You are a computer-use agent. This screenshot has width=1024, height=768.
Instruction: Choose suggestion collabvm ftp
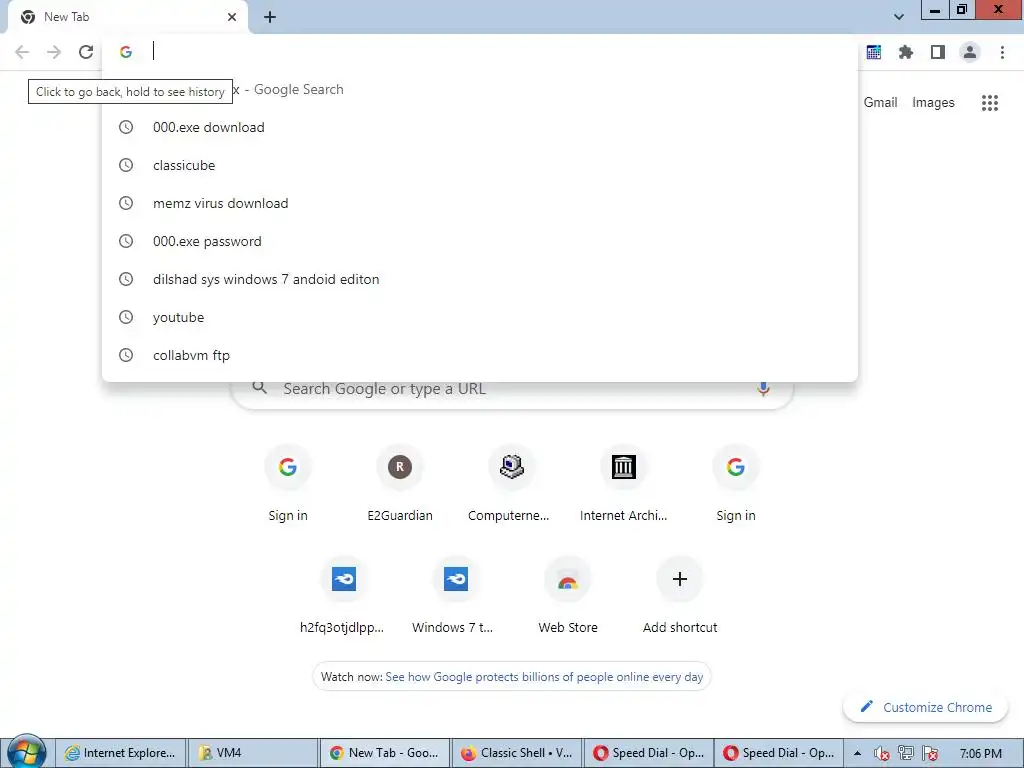tap(479, 355)
